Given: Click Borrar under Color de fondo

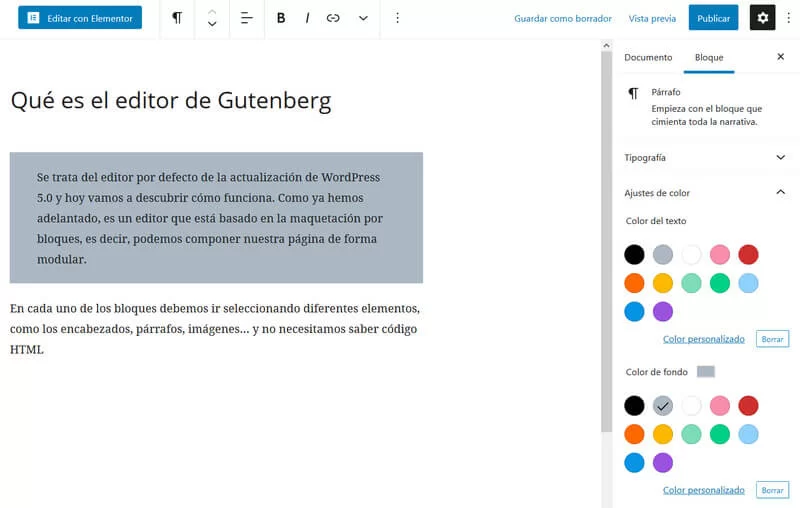Looking at the screenshot, I should [x=772, y=490].
